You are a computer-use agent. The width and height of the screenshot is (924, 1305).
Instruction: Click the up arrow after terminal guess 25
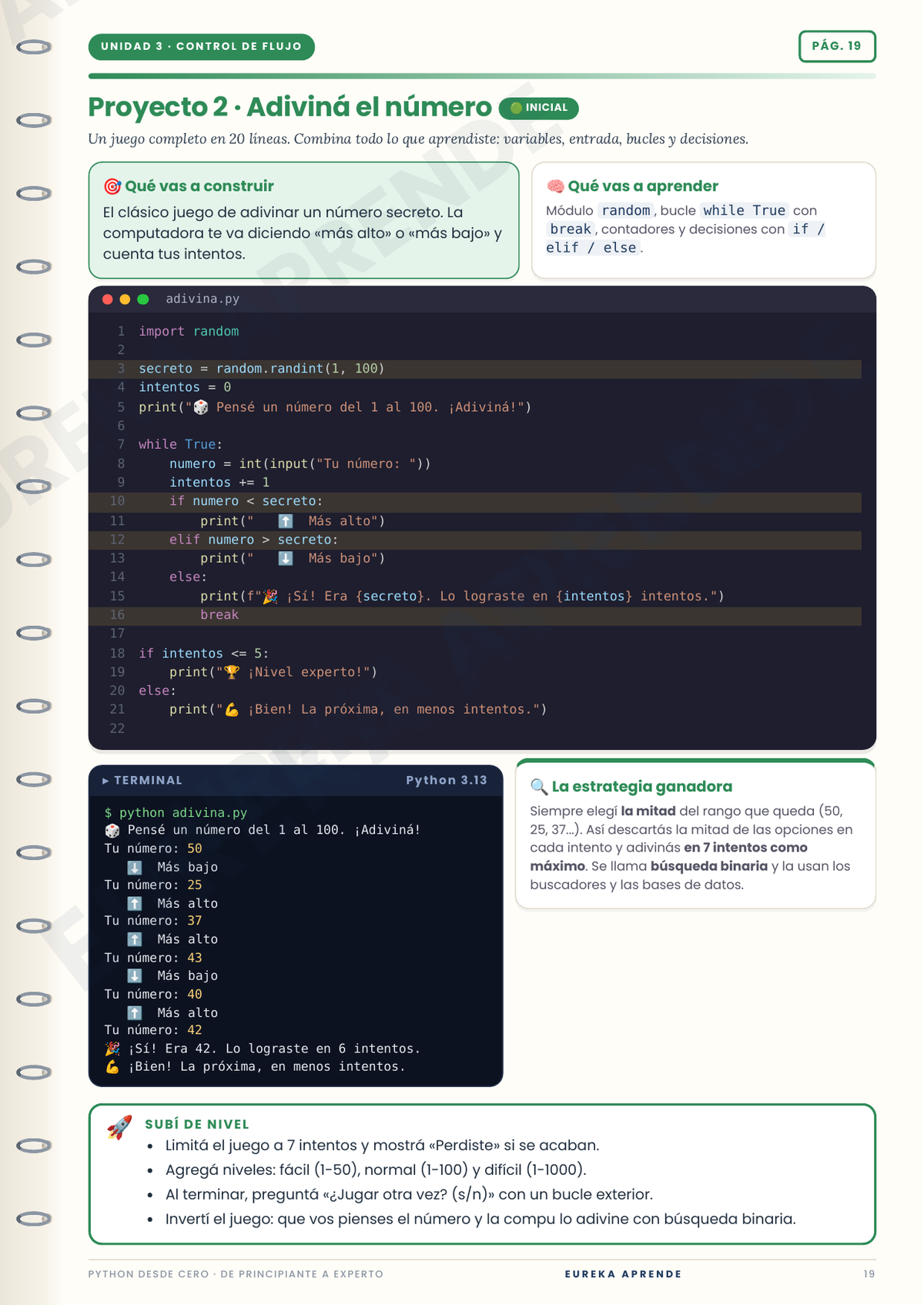pos(135,904)
